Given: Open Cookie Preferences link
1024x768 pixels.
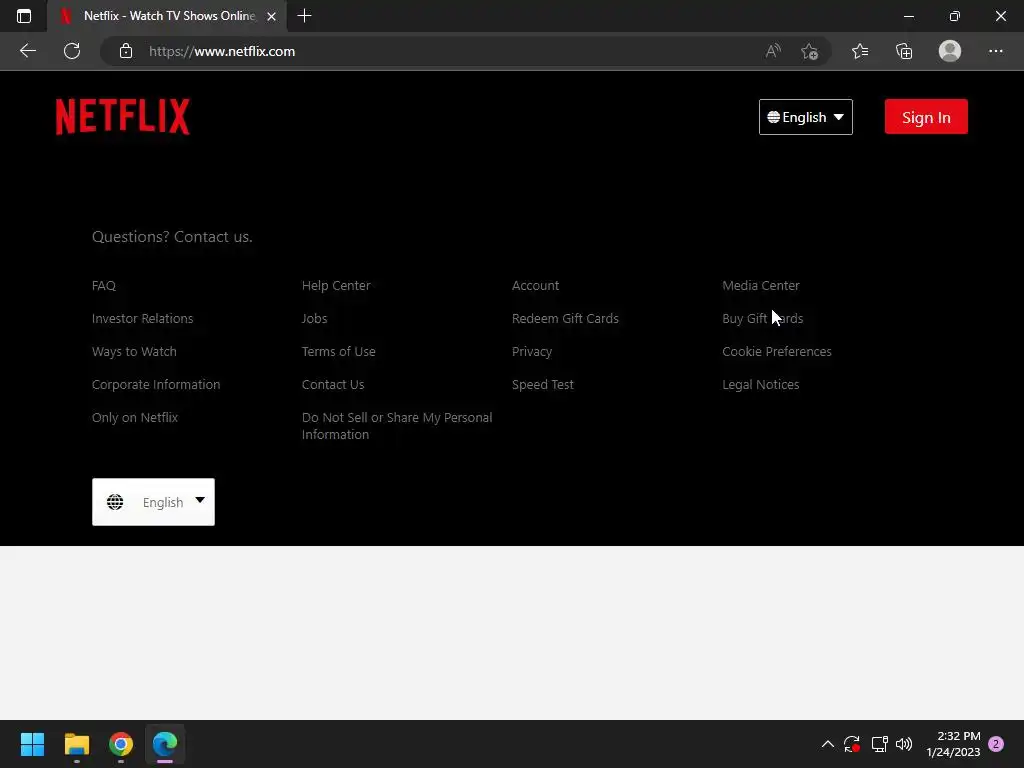Looking at the screenshot, I should pos(776,351).
